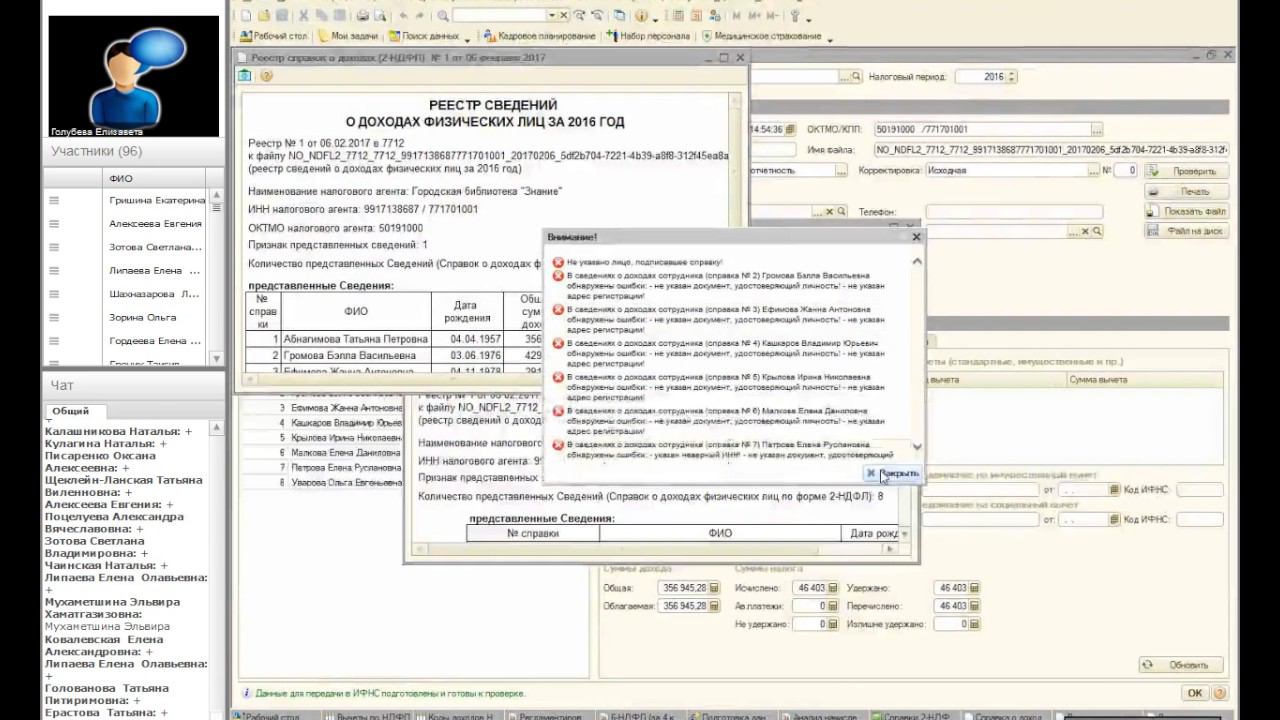Screen dimensions: 1280x720
Task: Open Набор персонала menu
Action: (x=648, y=36)
